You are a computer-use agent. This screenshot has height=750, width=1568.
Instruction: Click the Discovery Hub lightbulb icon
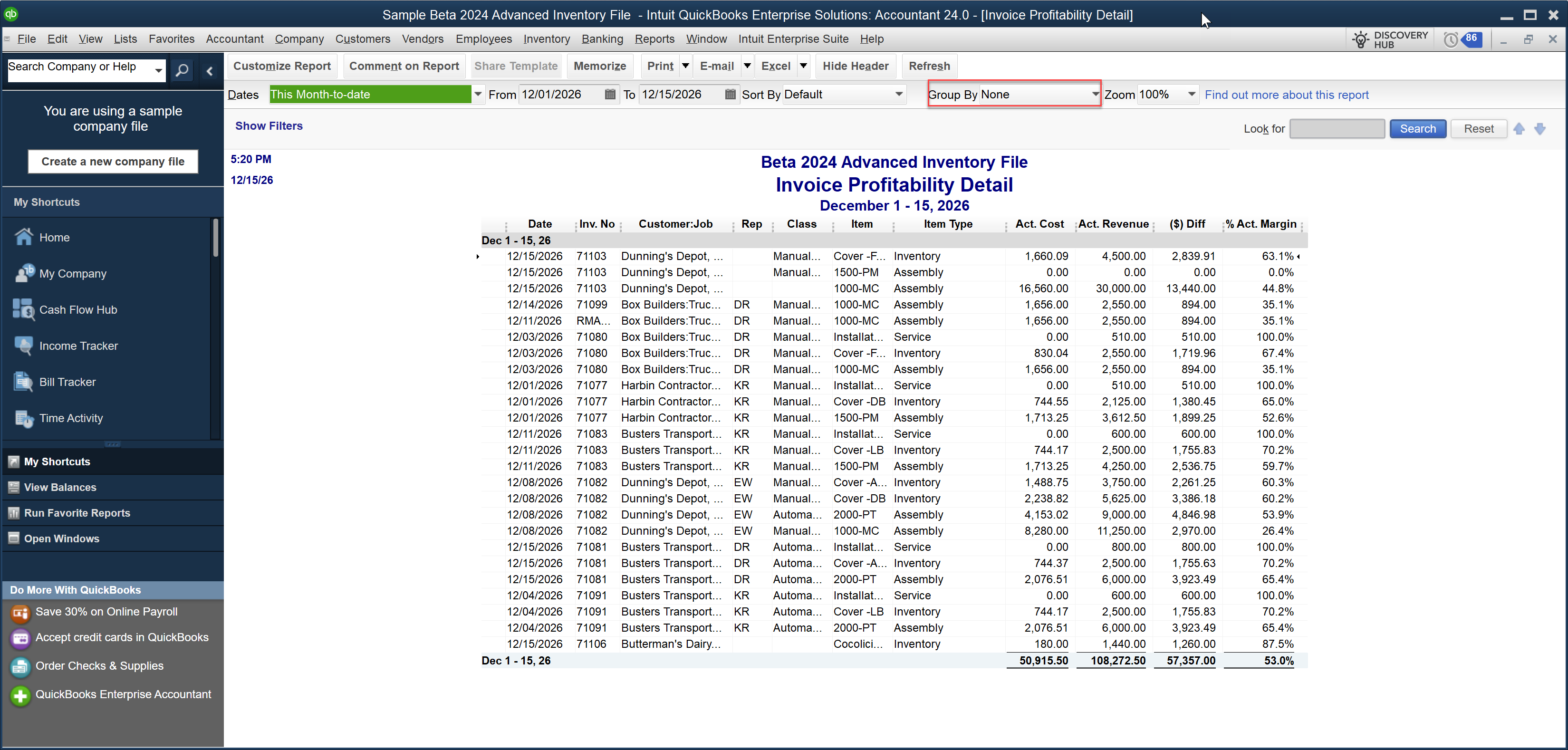(x=1360, y=39)
